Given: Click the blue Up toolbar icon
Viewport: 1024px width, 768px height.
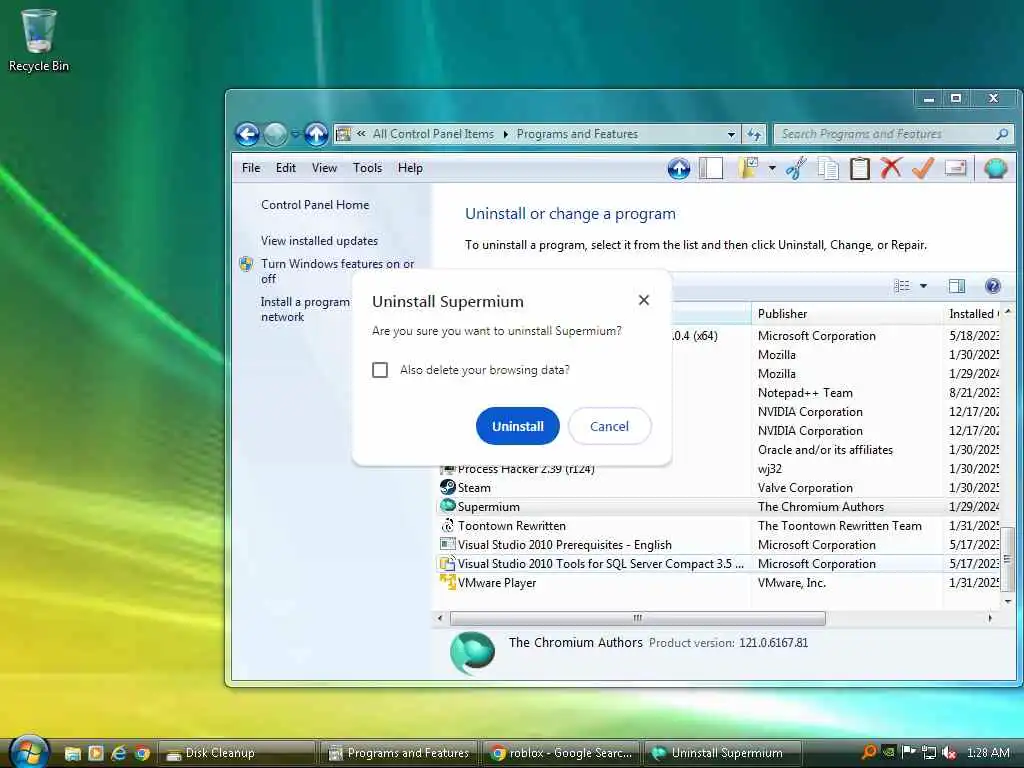Looking at the screenshot, I should 679,169.
